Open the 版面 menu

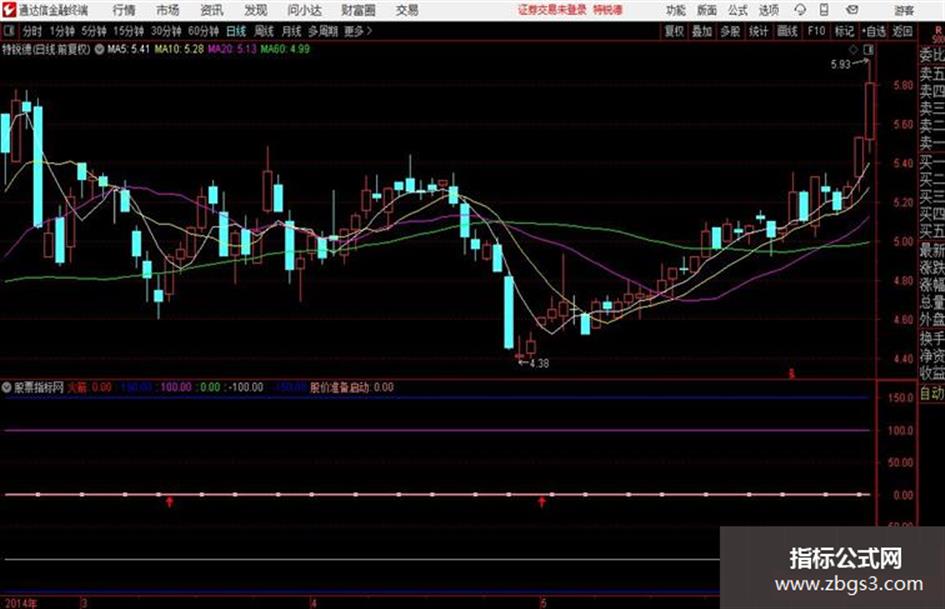click(707, 10)
